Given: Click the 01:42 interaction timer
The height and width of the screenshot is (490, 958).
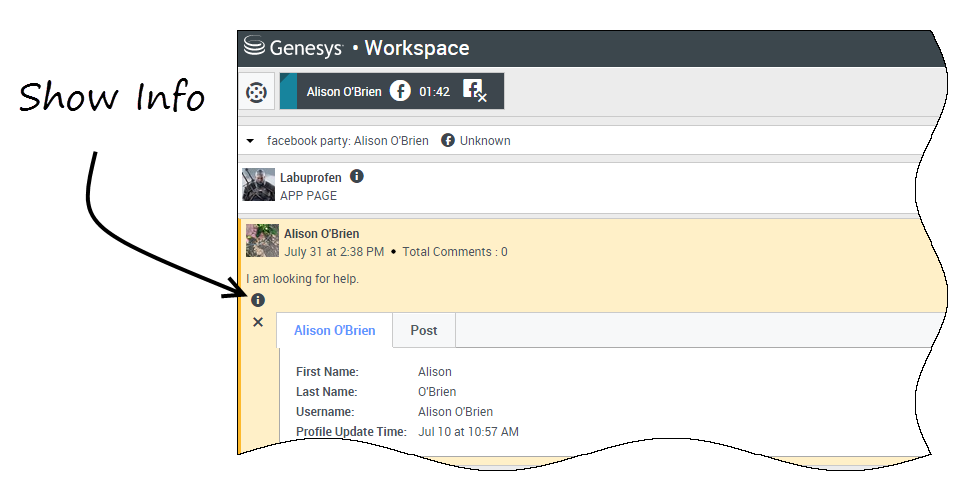Looking at the screenshot, I should point(434,91).
